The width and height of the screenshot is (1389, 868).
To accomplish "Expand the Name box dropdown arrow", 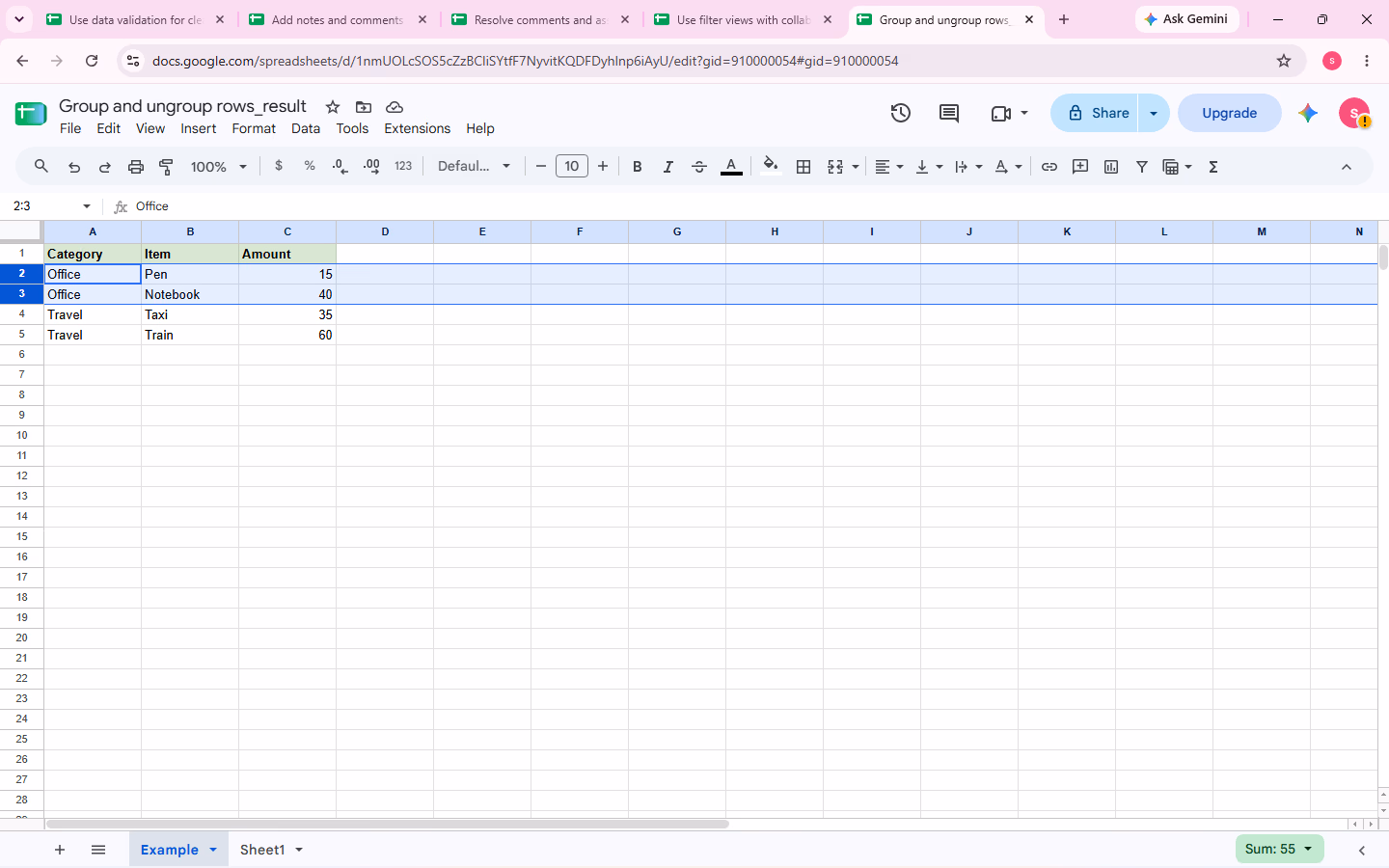I will point(87,206).
